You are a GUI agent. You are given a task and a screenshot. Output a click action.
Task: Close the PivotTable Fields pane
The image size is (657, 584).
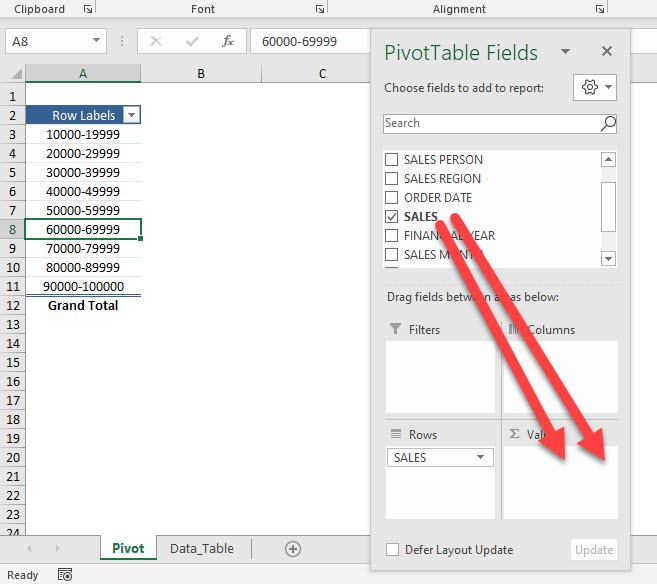point(607,51)
